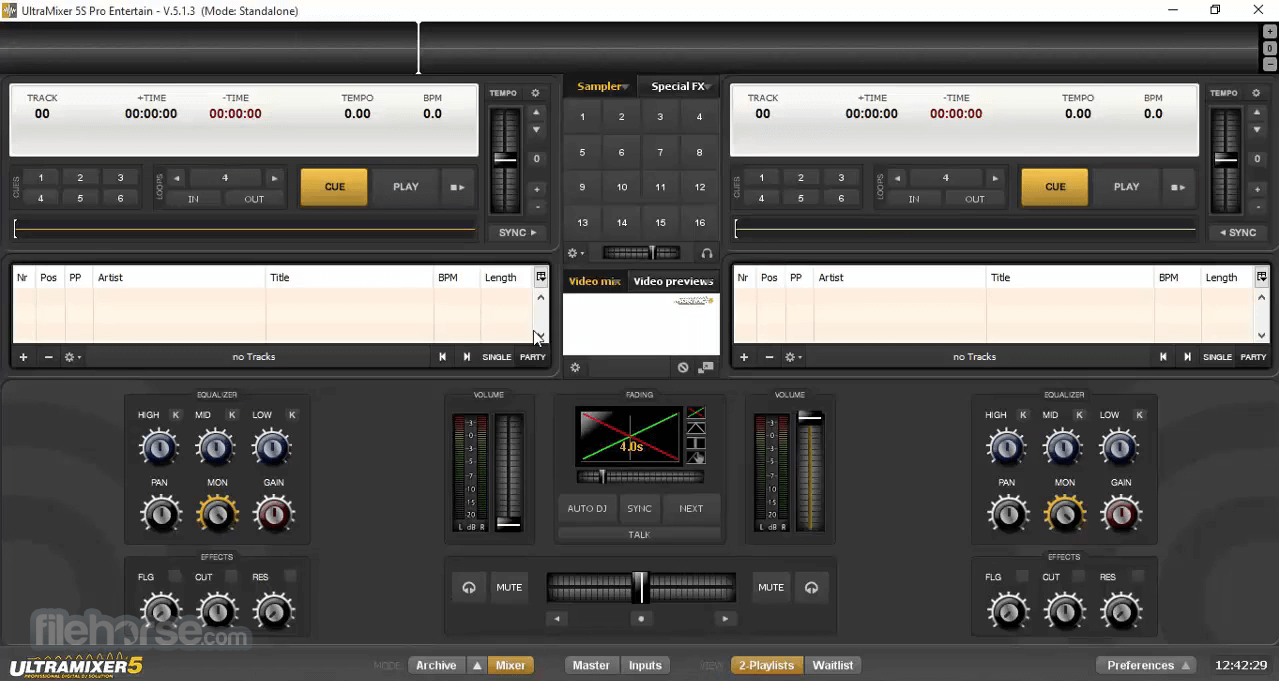This screenshot has height=681, width=1279.
Task: Open right playlist gear dropdown
Action: [794, 357]
